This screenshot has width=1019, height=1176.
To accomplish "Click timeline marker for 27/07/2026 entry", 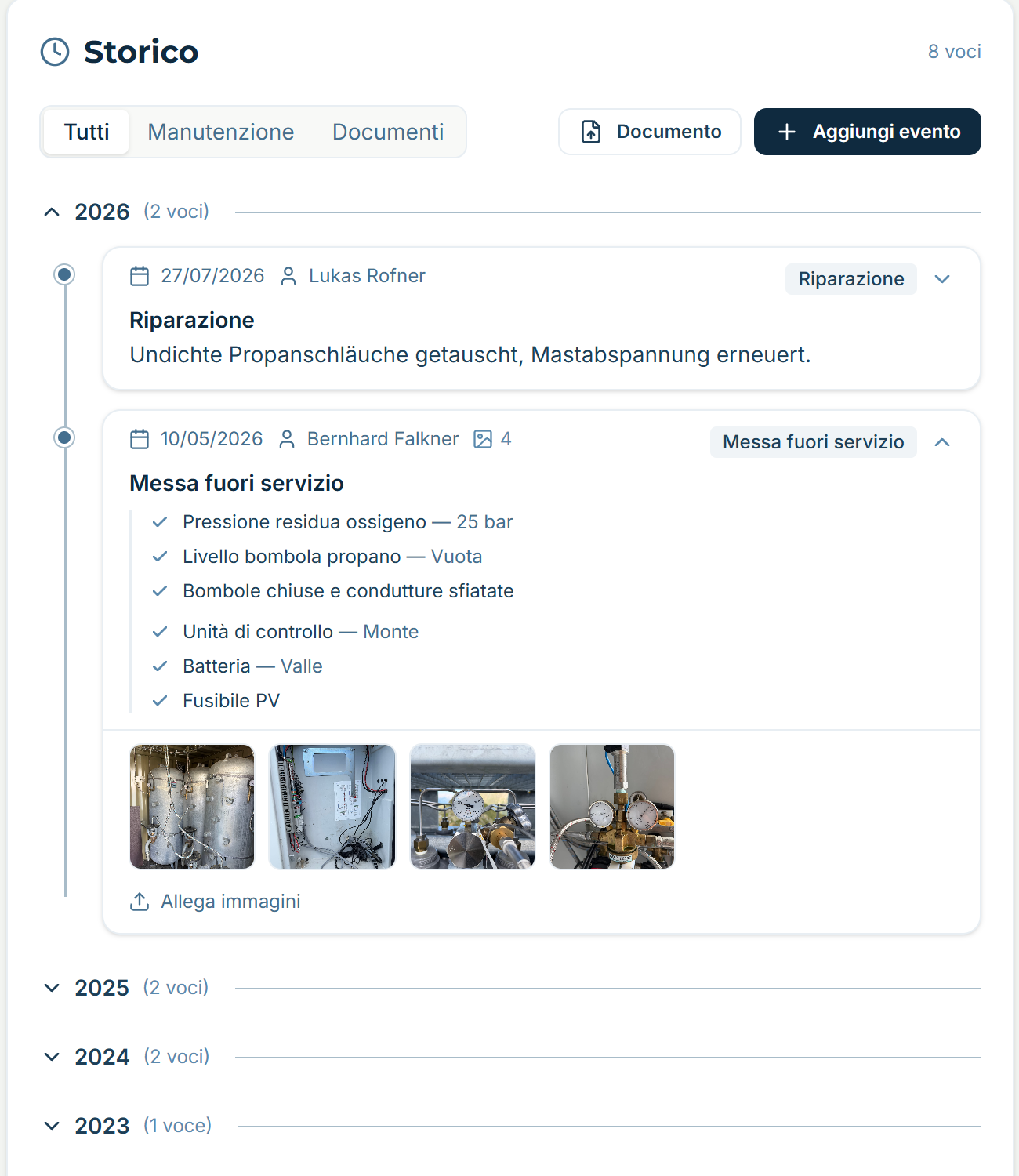I will 64,274.
